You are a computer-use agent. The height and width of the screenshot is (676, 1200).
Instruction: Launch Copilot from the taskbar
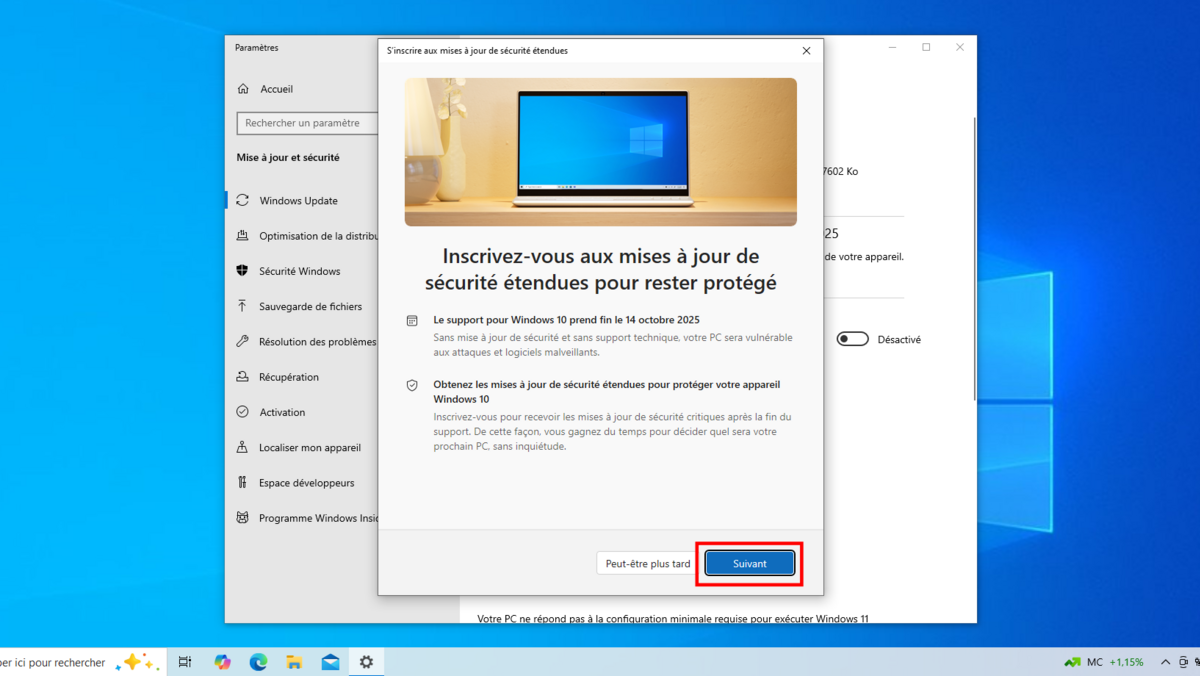tap(222, 662)
